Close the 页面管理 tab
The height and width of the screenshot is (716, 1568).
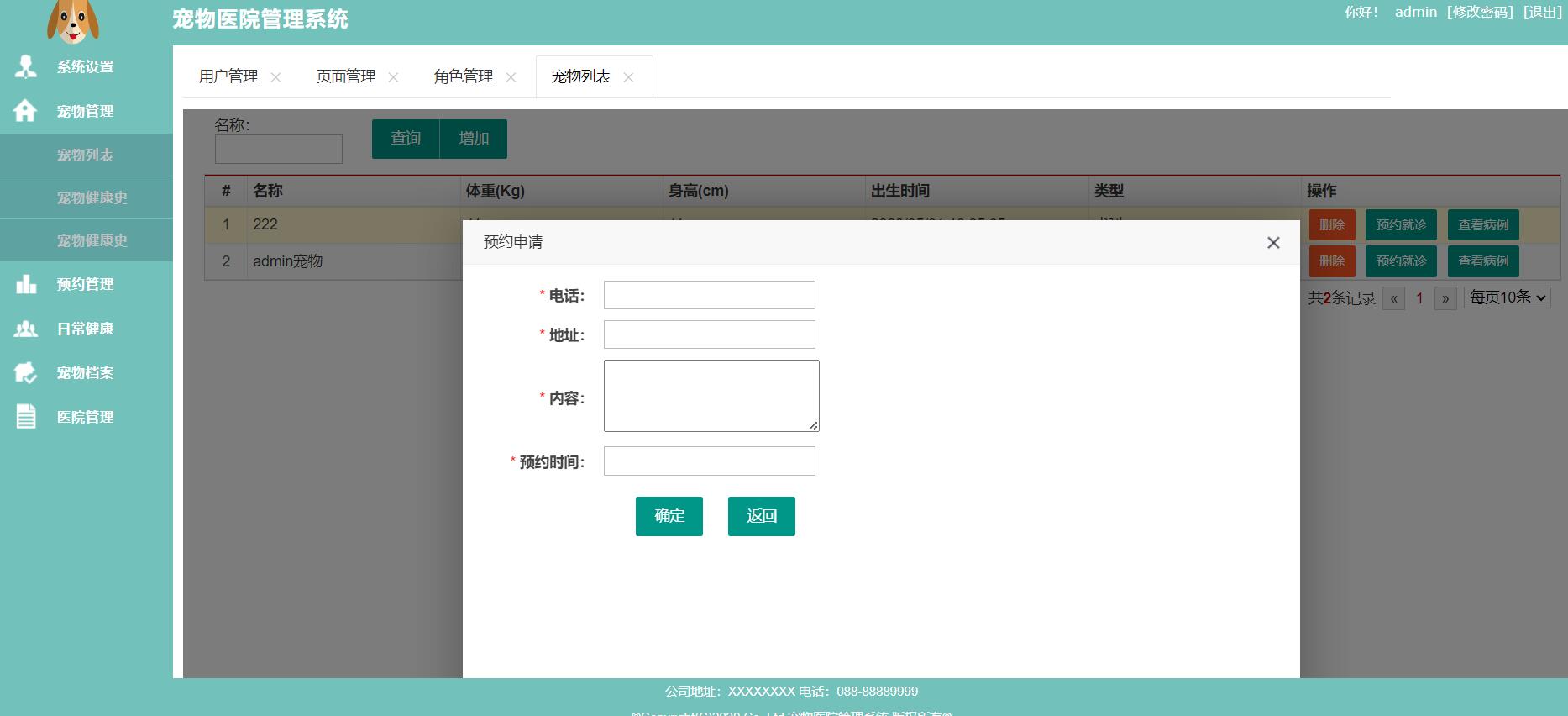393,77
